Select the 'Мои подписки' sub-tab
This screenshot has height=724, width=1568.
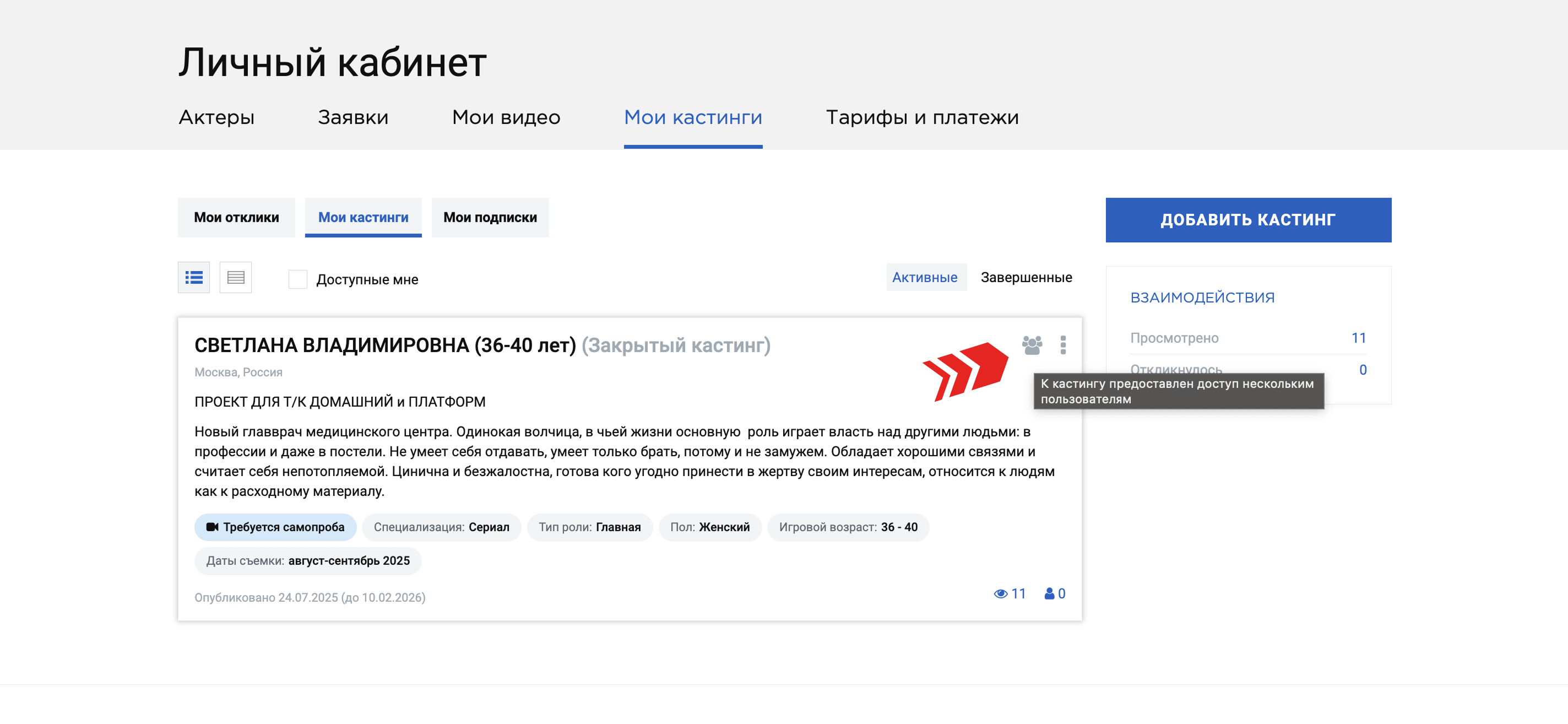pos(490,218)
